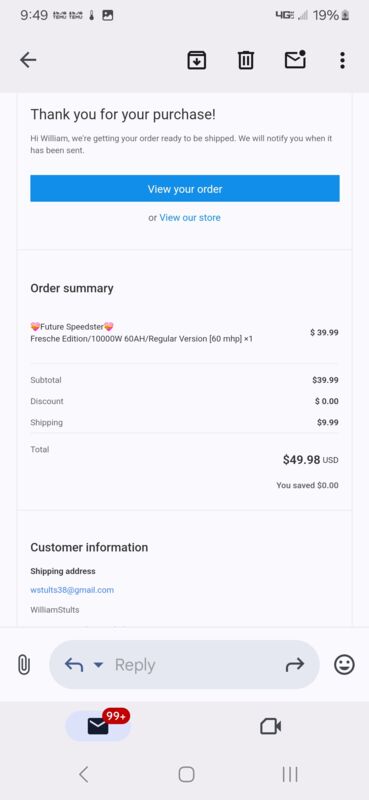Image resolution: width=369 pixels, height=800 pixels.
Task: Open the emoji reaction picker
Action: tap(345, 664)
